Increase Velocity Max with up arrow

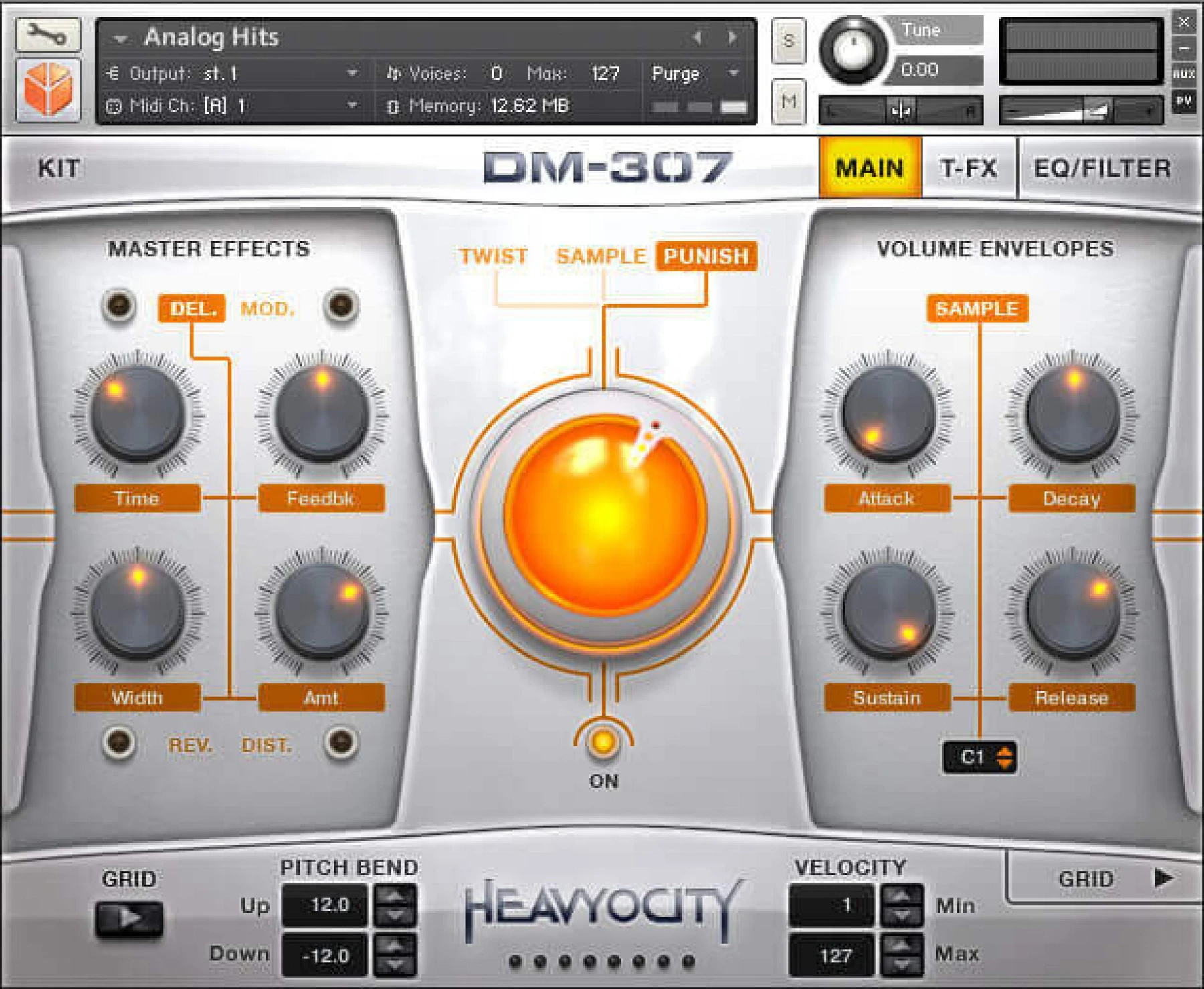902,944
